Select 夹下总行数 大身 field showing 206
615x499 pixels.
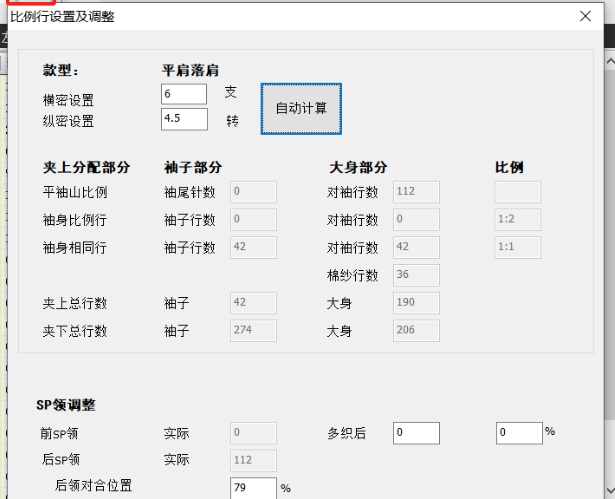416,330
